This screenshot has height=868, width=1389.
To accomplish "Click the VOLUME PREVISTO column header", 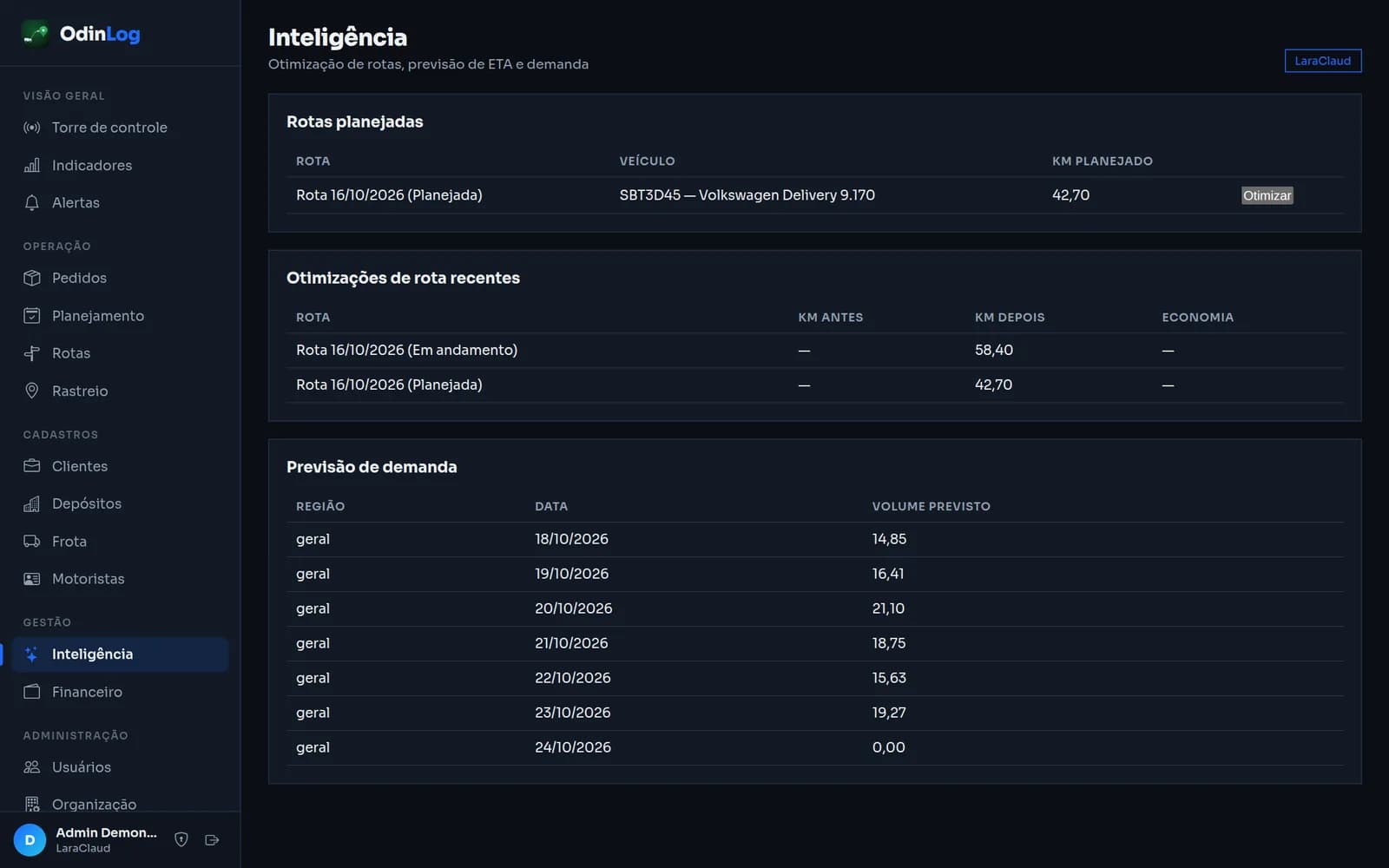I will [x=931, y=506].
